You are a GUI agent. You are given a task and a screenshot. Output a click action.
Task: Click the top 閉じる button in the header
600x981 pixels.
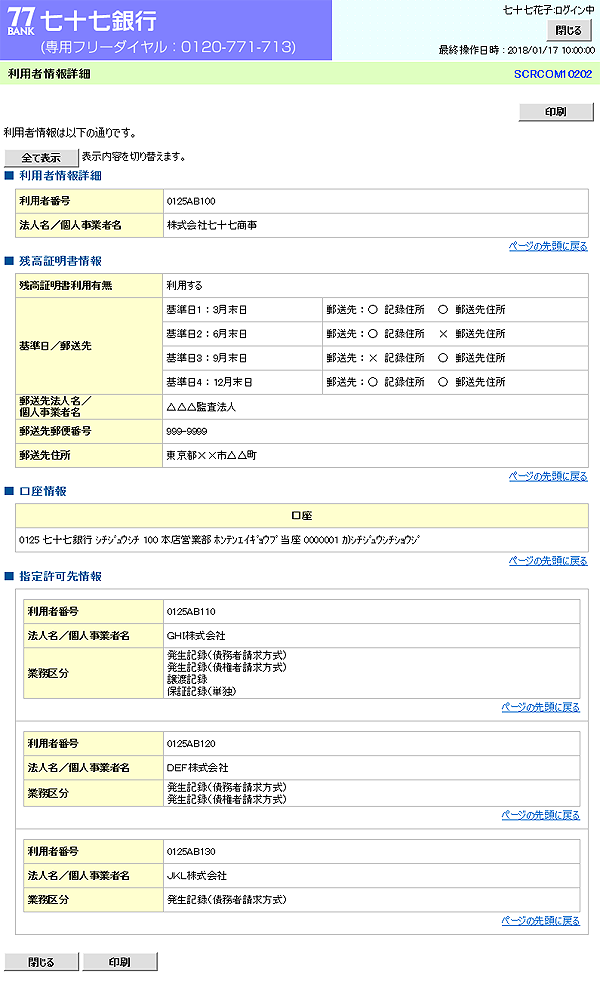[568, 30]
